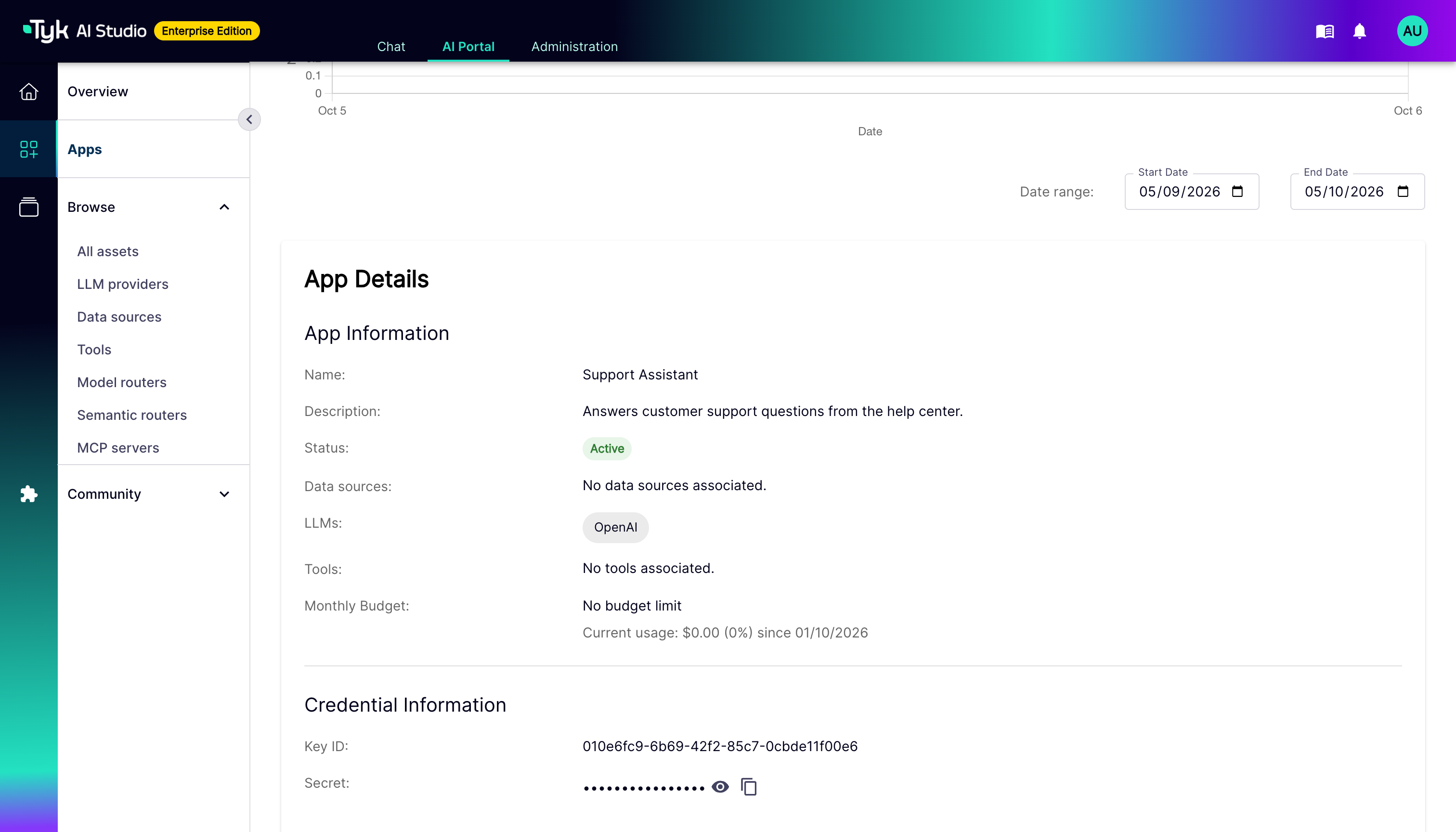Image resolution: width=1456 pixels, height=832 pixels.
Task: Open Semantic routers
Action: [132, 415]
